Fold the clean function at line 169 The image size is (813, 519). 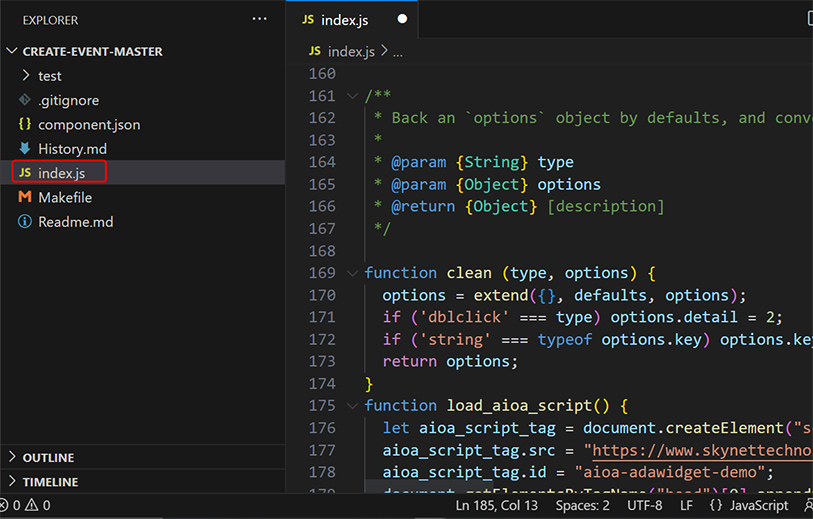tap(351, 273)
